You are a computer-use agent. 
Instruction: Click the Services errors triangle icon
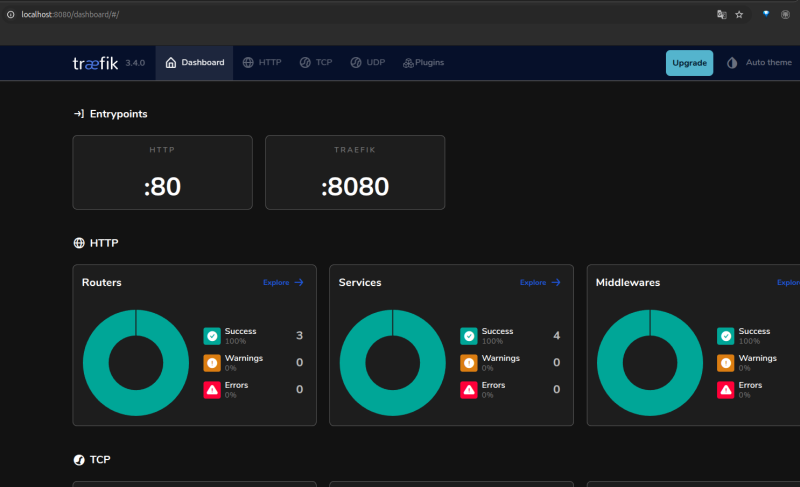469,390
